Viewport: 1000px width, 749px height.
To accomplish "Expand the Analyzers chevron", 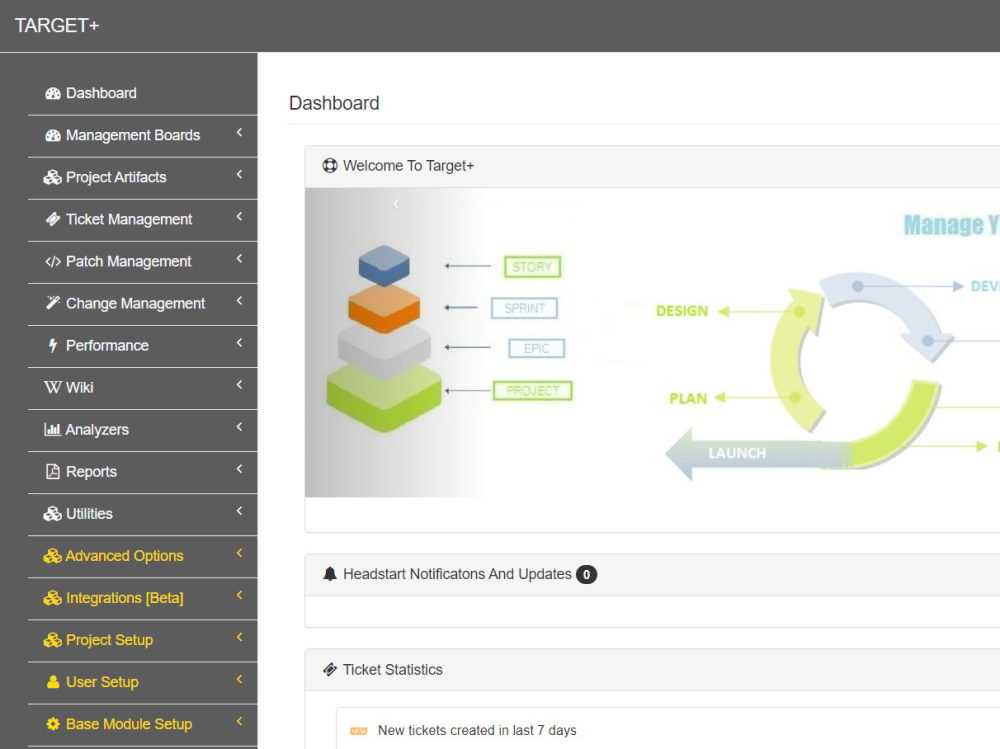I will click(240, 427).
